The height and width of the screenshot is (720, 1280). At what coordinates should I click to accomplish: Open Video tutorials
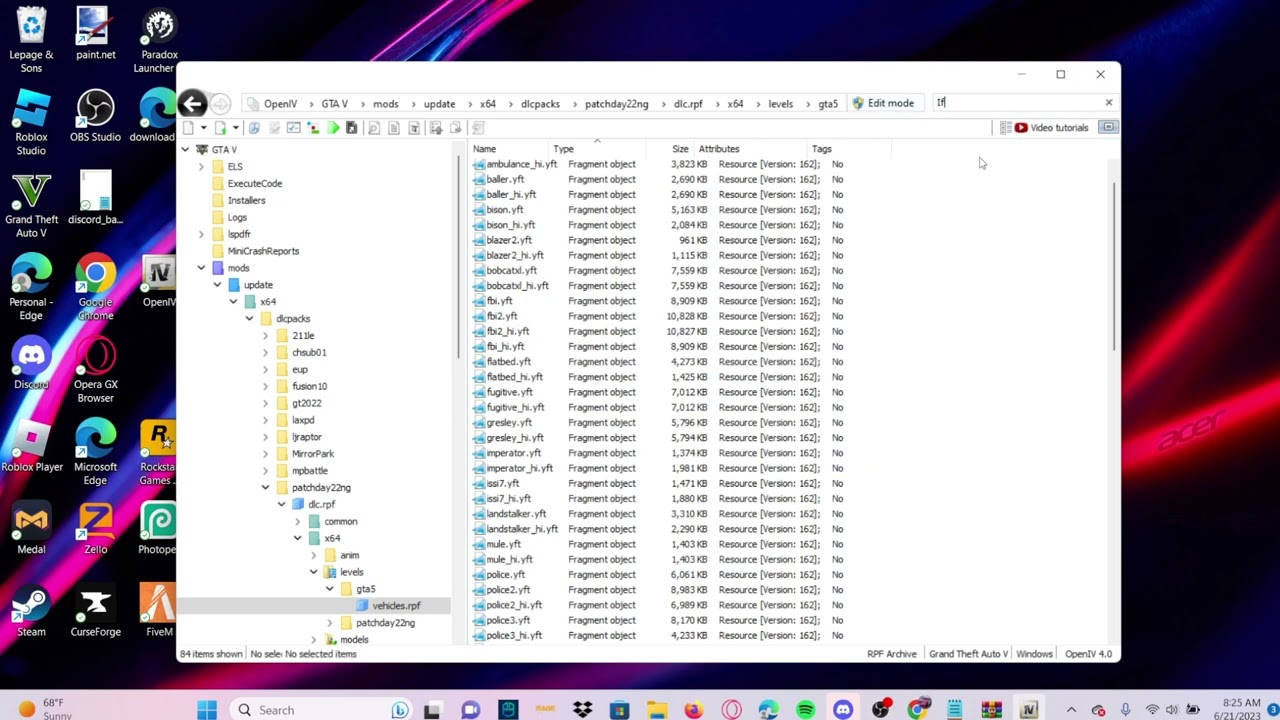(1051, 128)
